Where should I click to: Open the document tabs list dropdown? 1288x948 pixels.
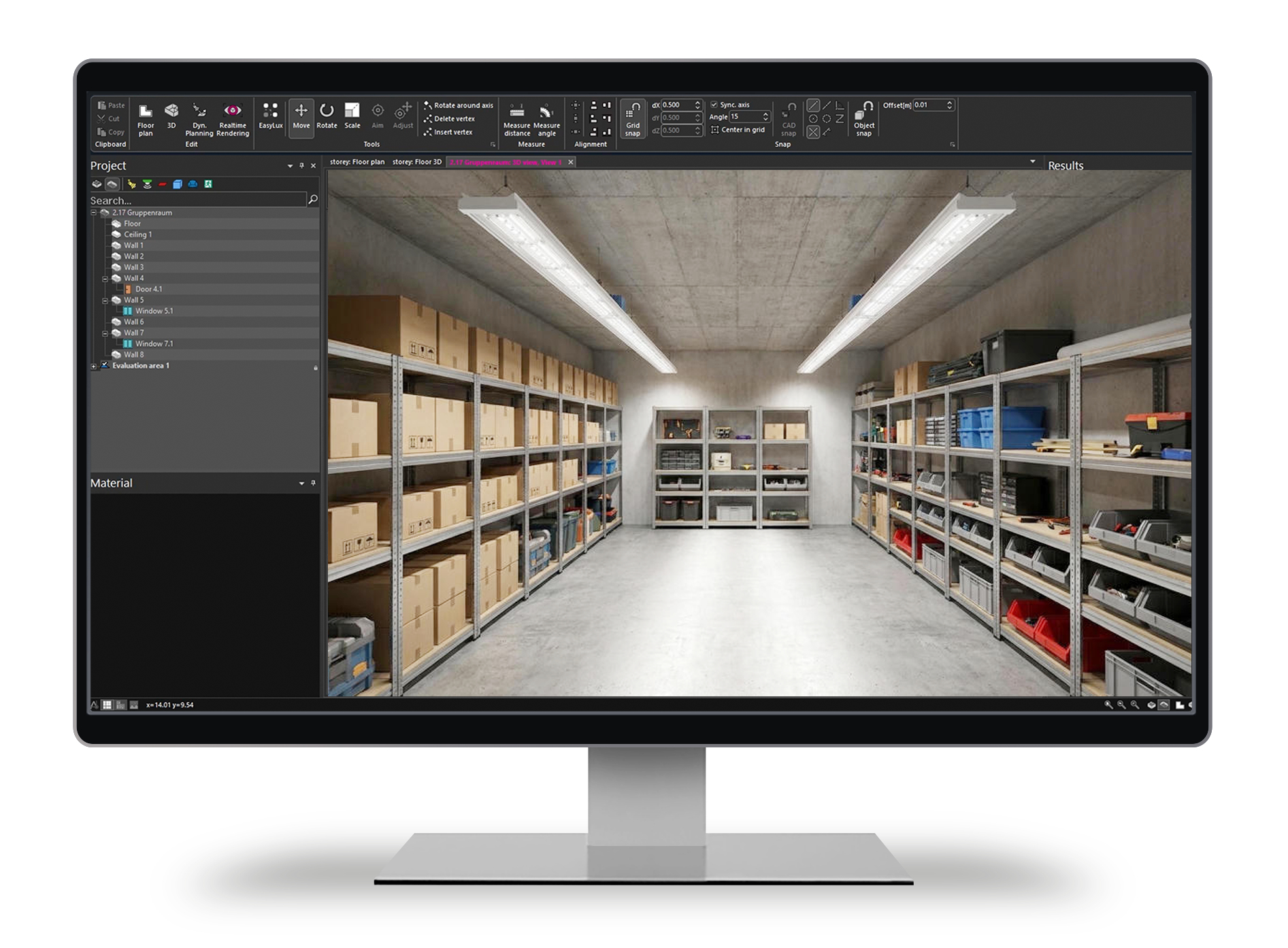pos(1033,162)
